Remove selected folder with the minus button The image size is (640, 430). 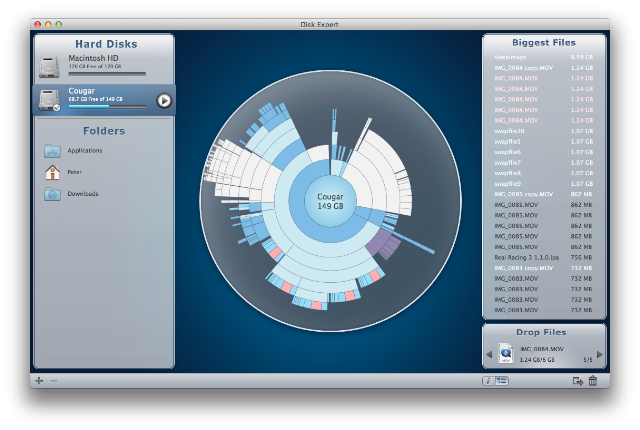coord(53,381)
